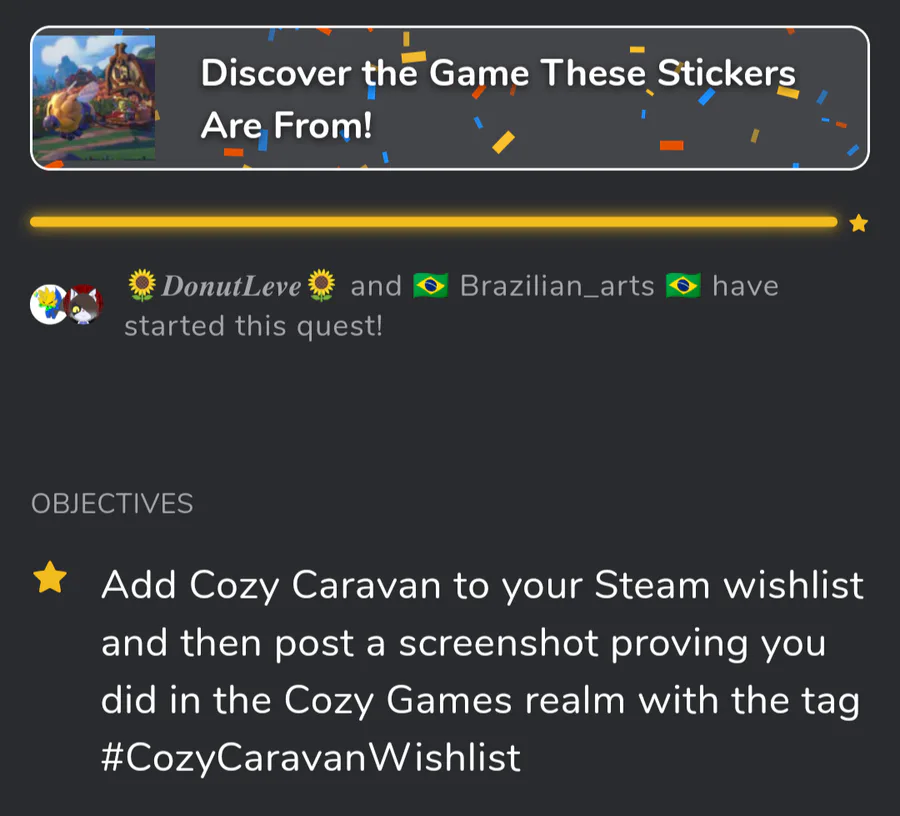Click the gold star beside the objective

[50, 577]
